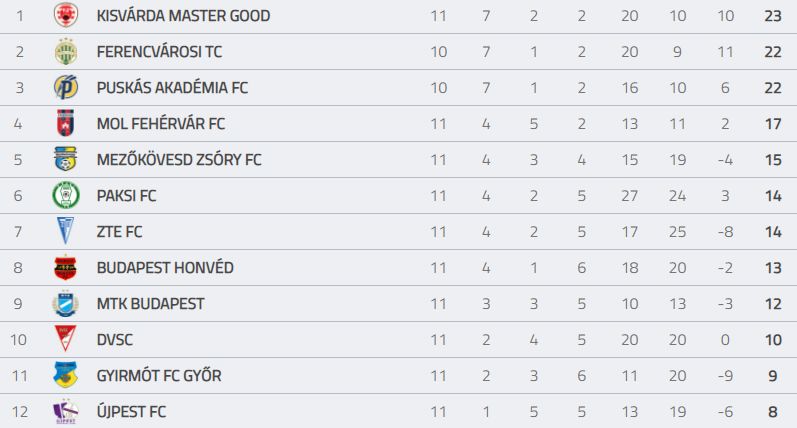Click the Mezőkövesd Zsóry FC badge
This screenshot has width=797, height=428.
tap(66, 159)
